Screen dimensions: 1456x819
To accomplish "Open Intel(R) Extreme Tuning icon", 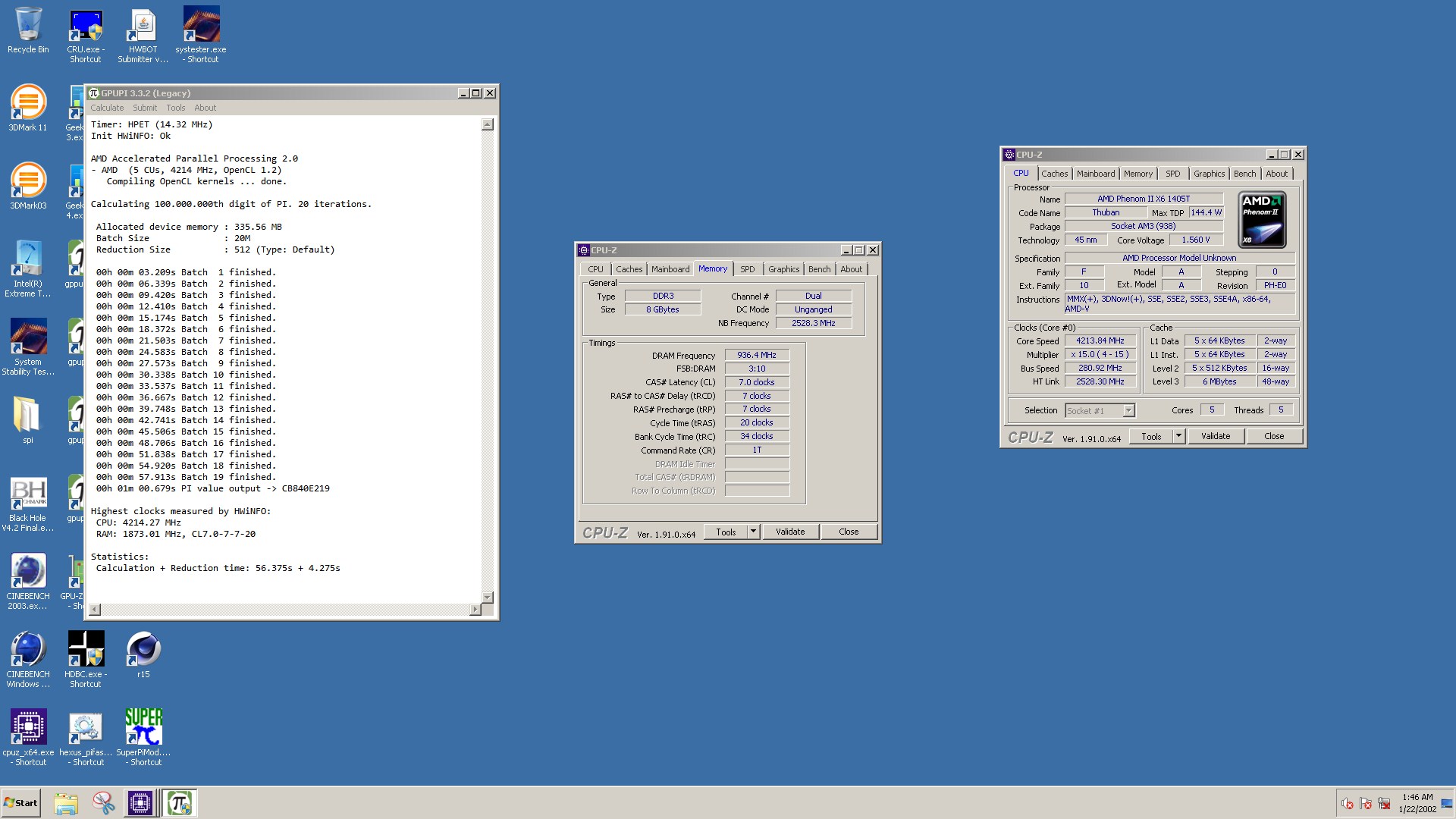I will point(28,269).
